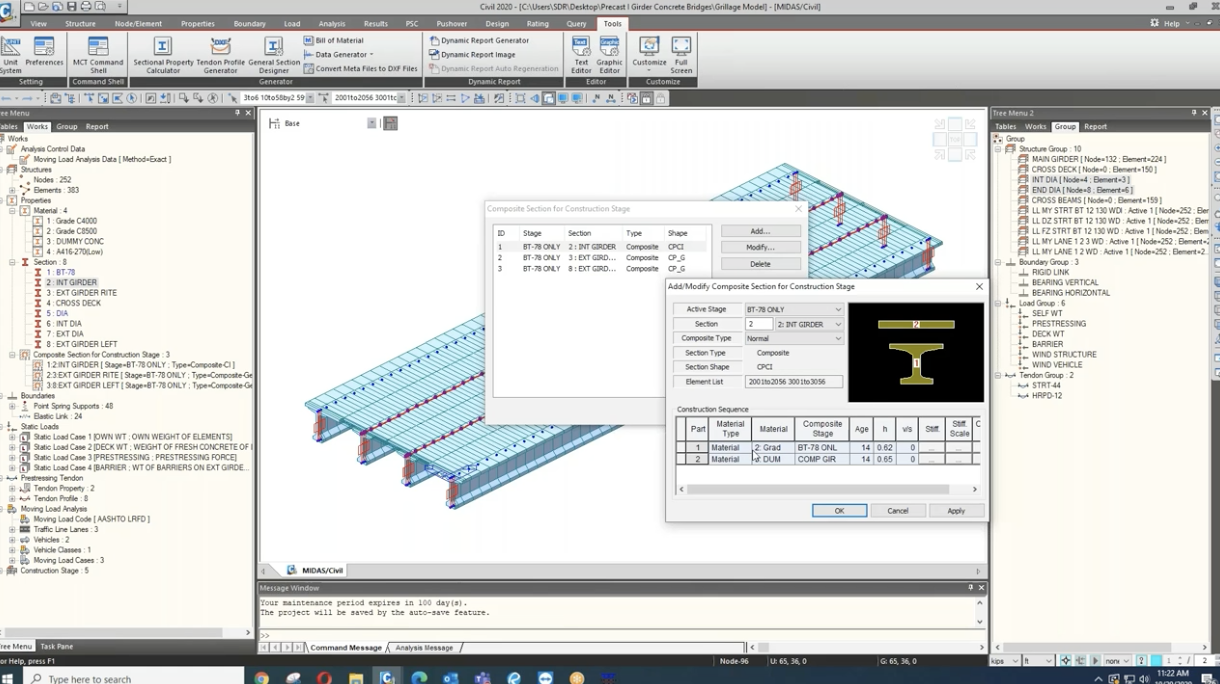Image resolution: width=1220 pixels, height=684 pixels.
Task: Collapse the Load Group in Tree Menu 2
Action: pyautogui.click(x=998, y=303)
